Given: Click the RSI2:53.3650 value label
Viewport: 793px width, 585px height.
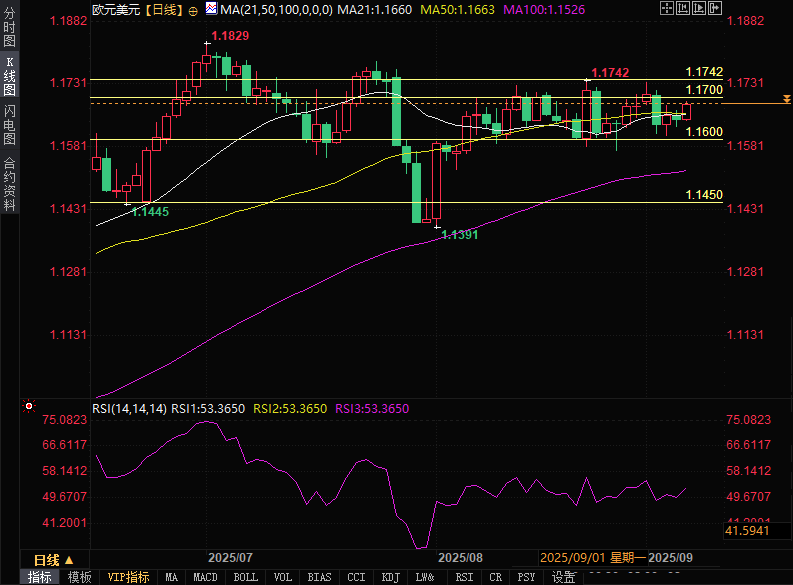Looking at the screenshot, I should tap(290, 409).
